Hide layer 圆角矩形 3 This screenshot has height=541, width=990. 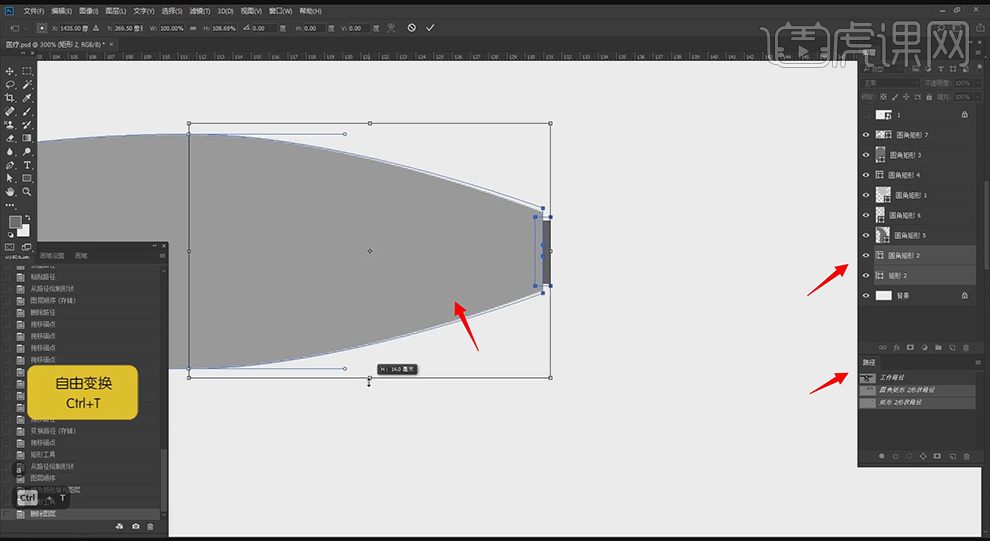tap(866, 155)
